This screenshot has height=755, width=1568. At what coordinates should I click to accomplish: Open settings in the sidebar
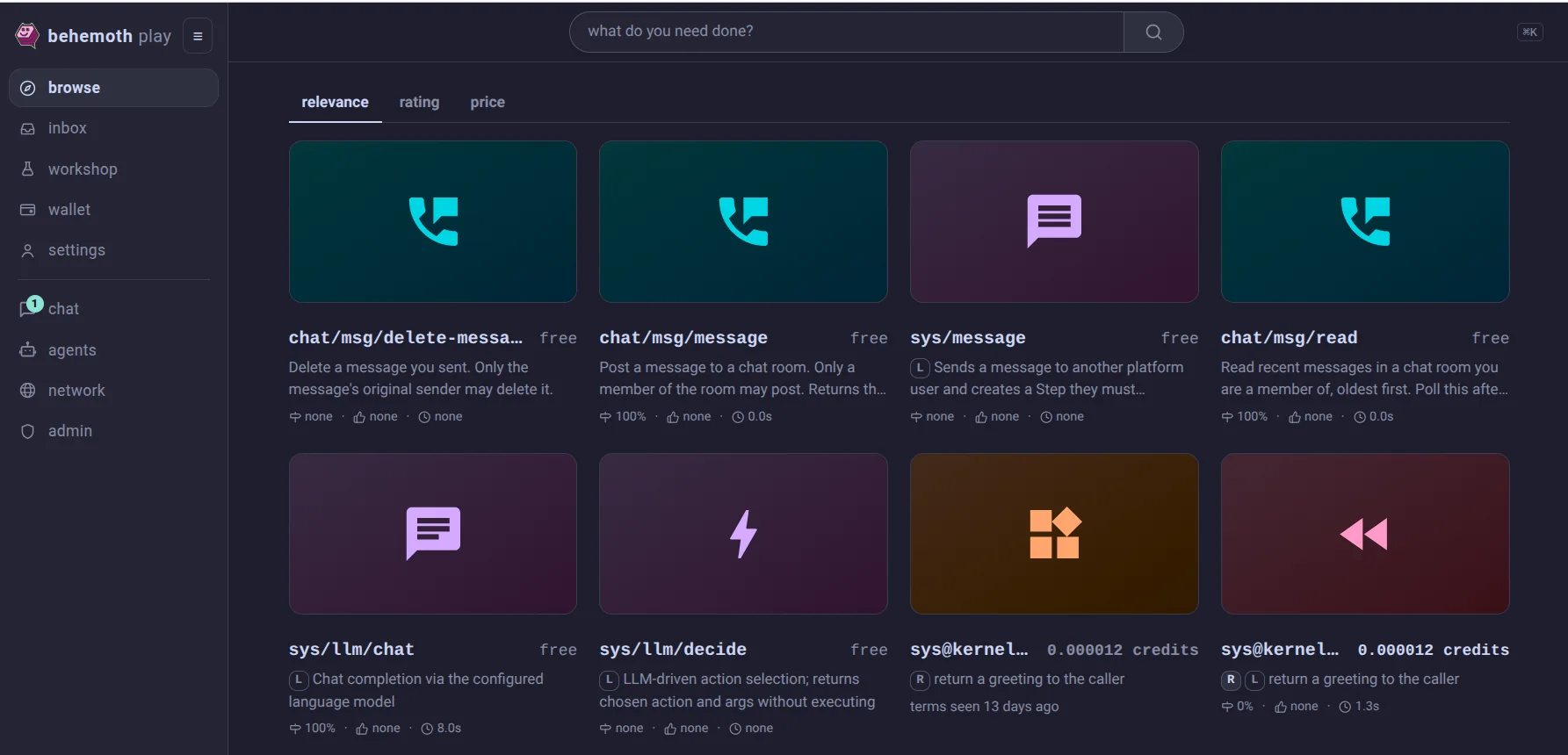click(x=113, y=250)
